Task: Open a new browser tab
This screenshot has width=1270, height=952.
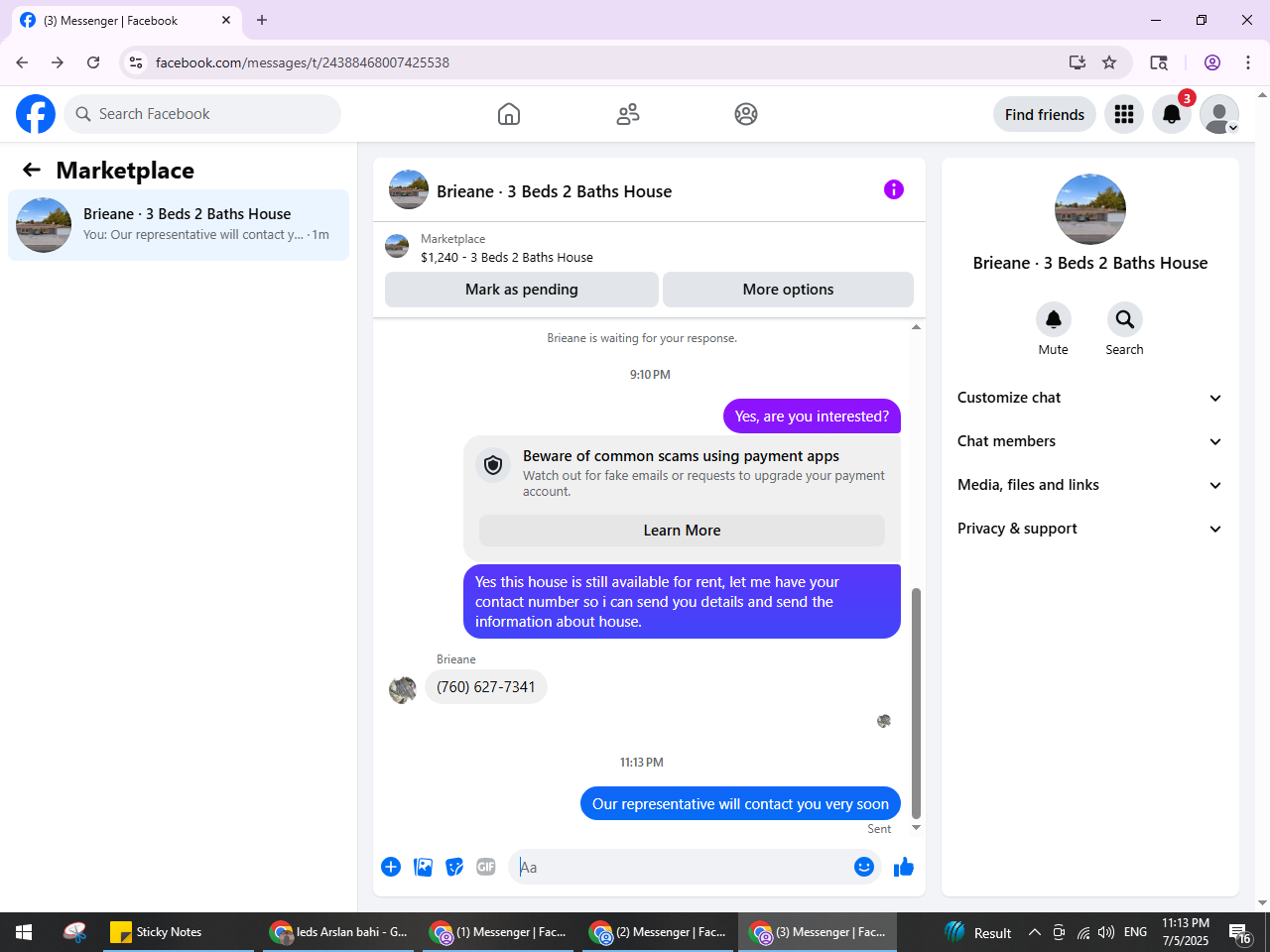Action: point(262,20)
